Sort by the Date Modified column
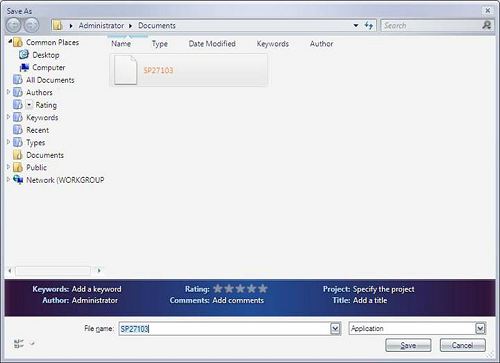500x363 pixels. click(x=212, y=44)
